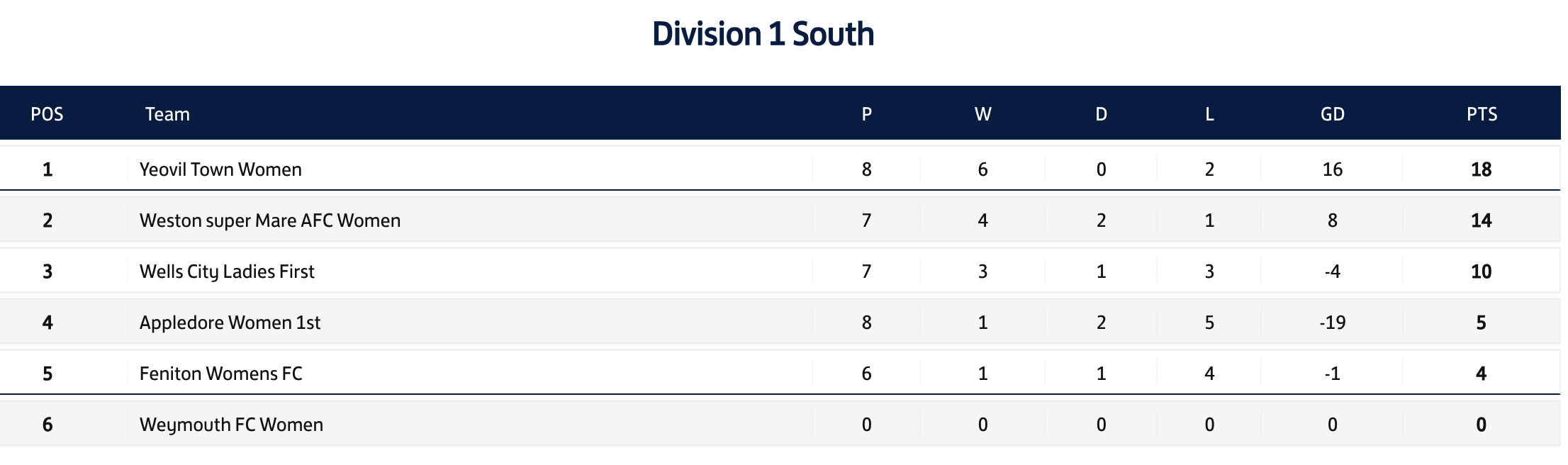Click the D (draws) column header
This screenshot has width=1568, height=465.
pos(1101,114)
